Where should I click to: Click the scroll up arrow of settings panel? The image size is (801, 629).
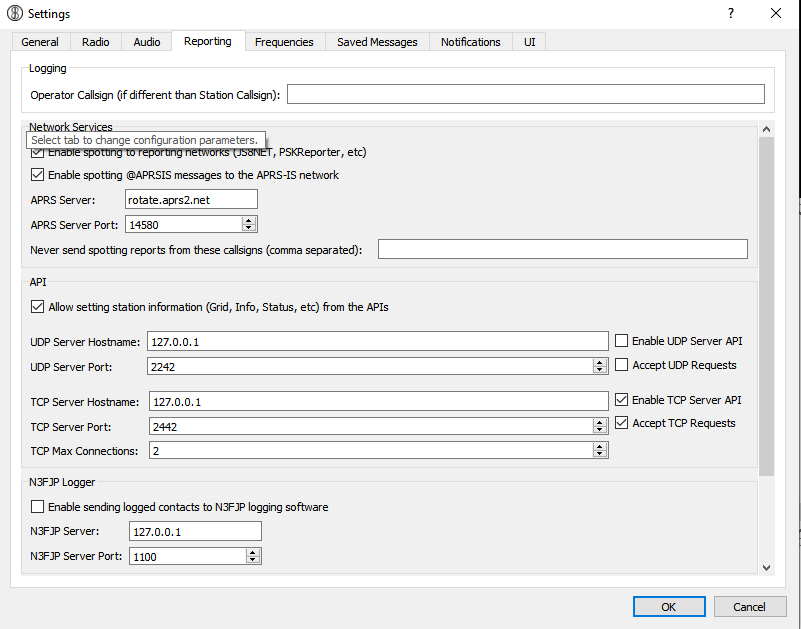pos(766,129)
